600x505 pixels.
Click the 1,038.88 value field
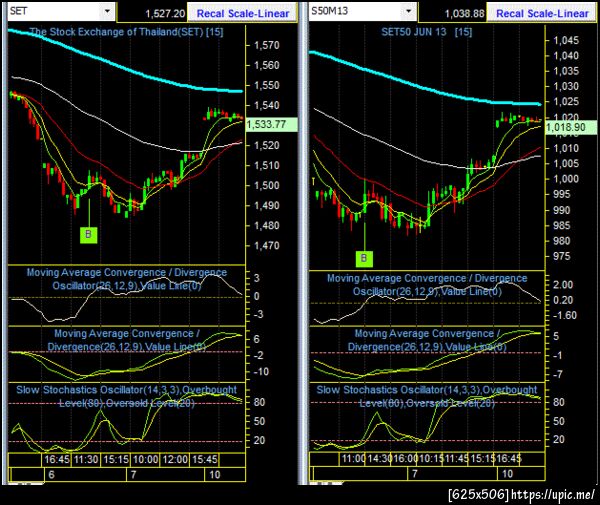(453, 14)
